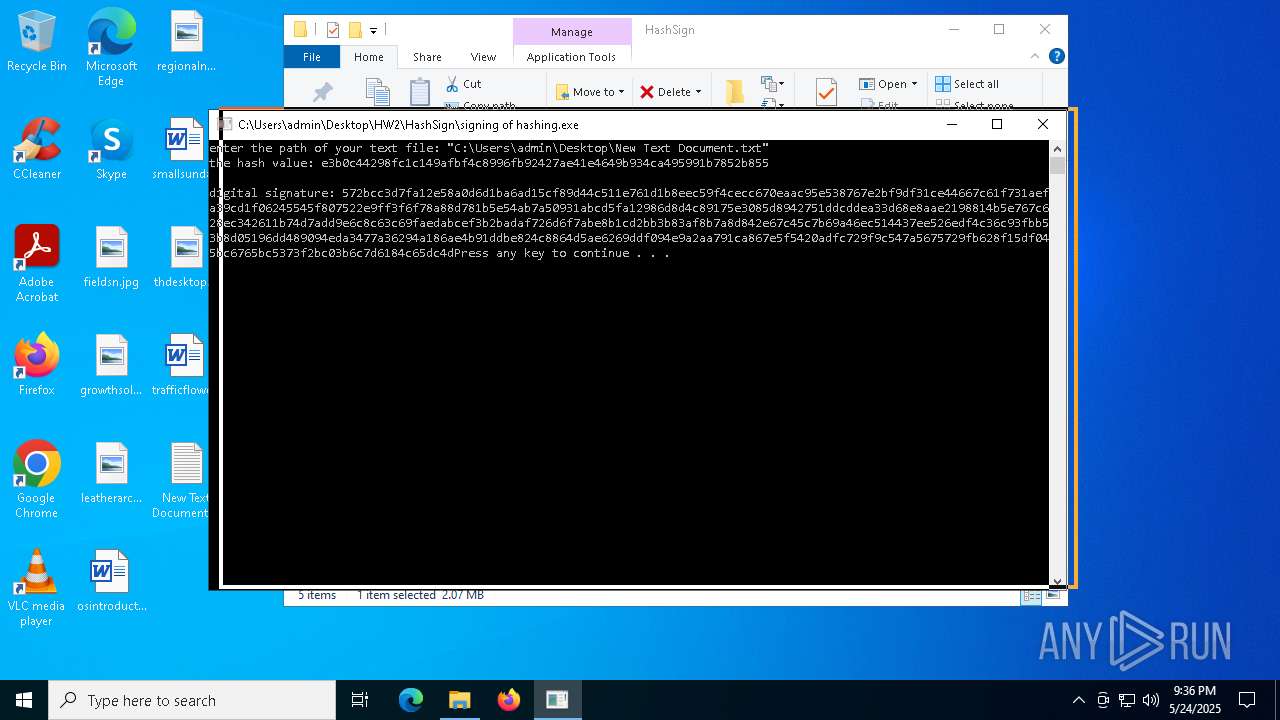The width and height of the screenshot is (1280, 720).
Task: Open the File tab in Explorer
Action: [312, 57]
